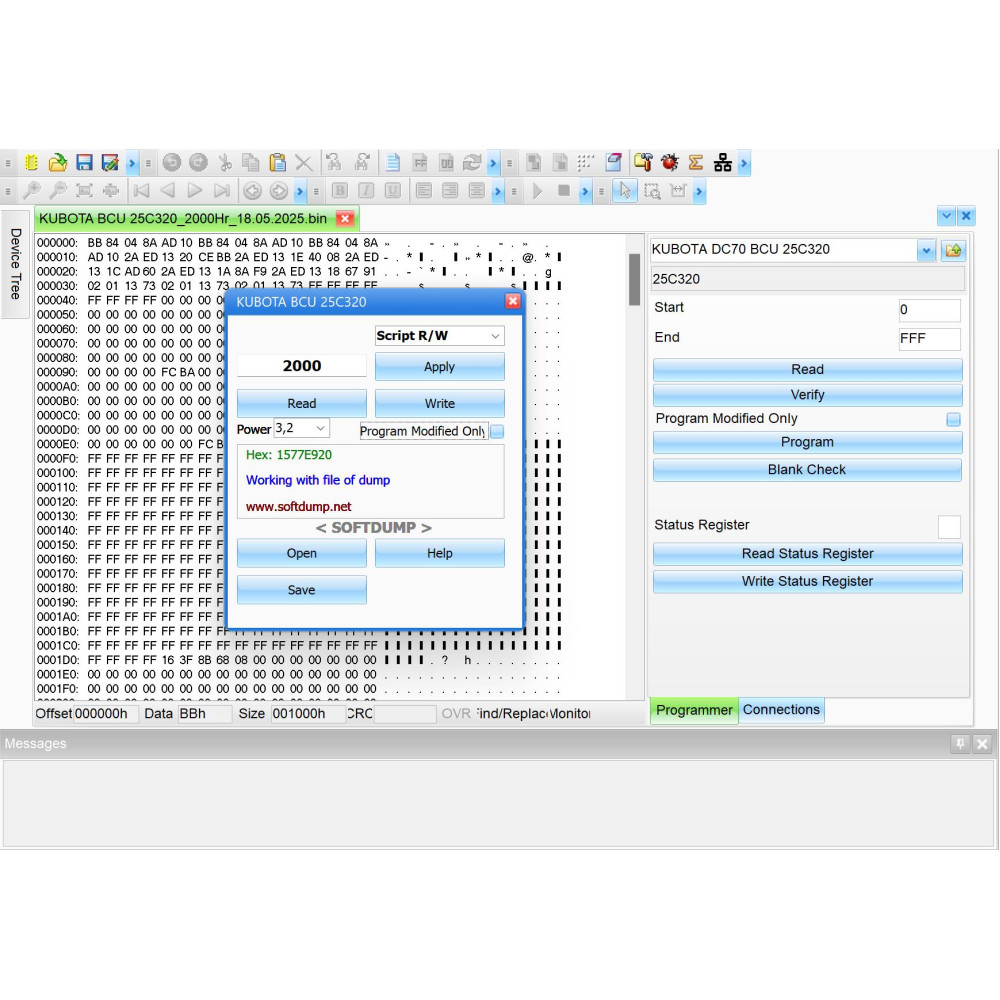
Task: Toggle bold B formatting button
Action: [x=340, y=190]
